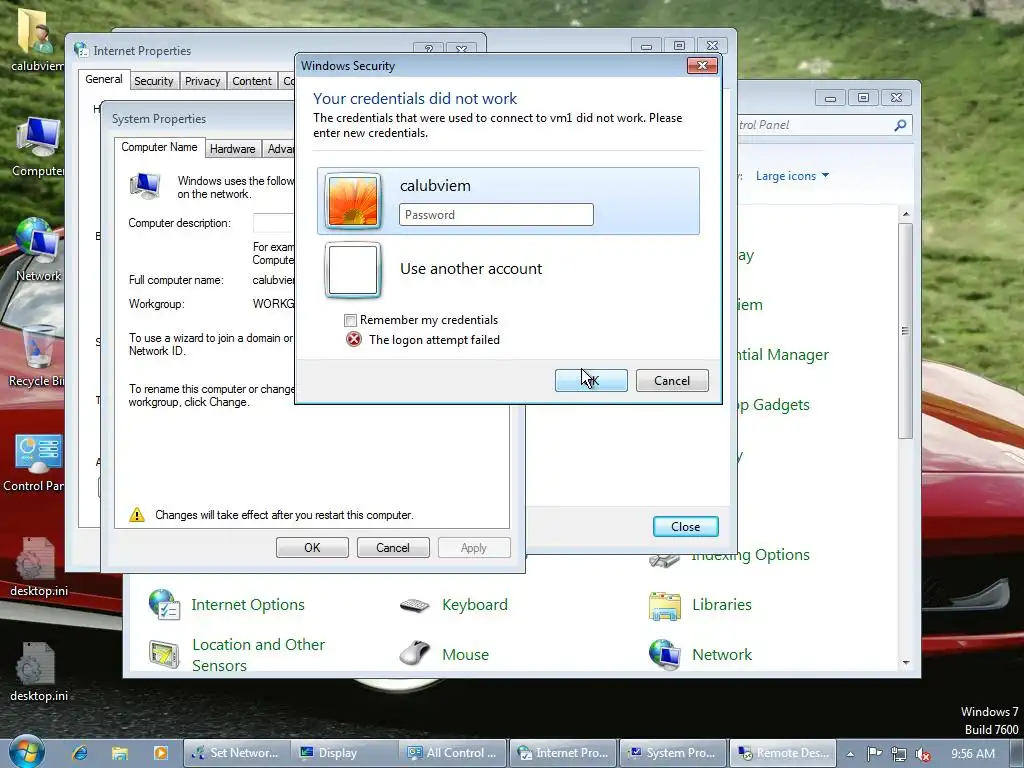1024x768 pixels.
Task: Click muted volume tray icon
Action: point(923,754)
